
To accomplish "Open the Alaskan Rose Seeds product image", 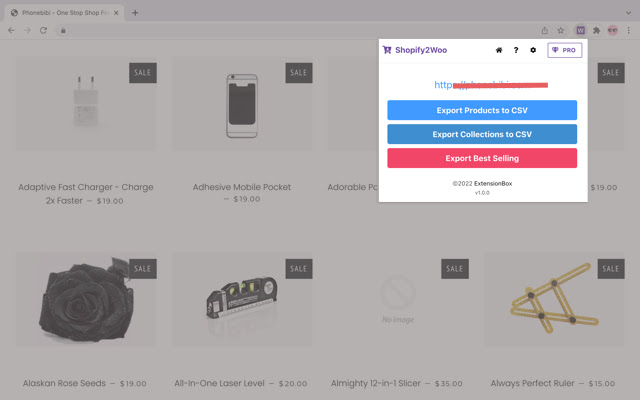I will pos(86,300).
